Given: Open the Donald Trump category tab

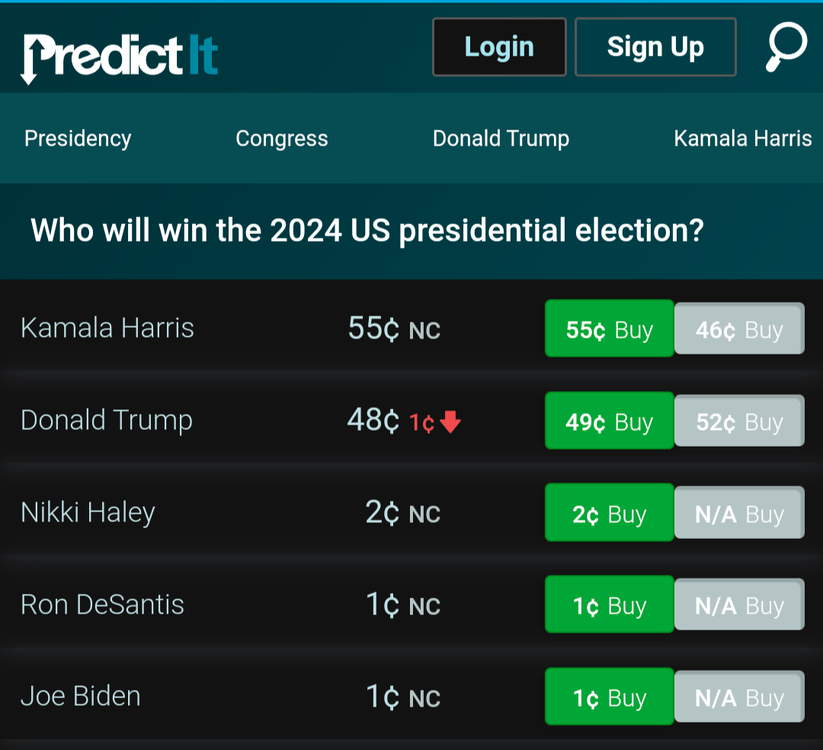Looking at the screenshot, I should pyautogui.click(x=500, y=138).
